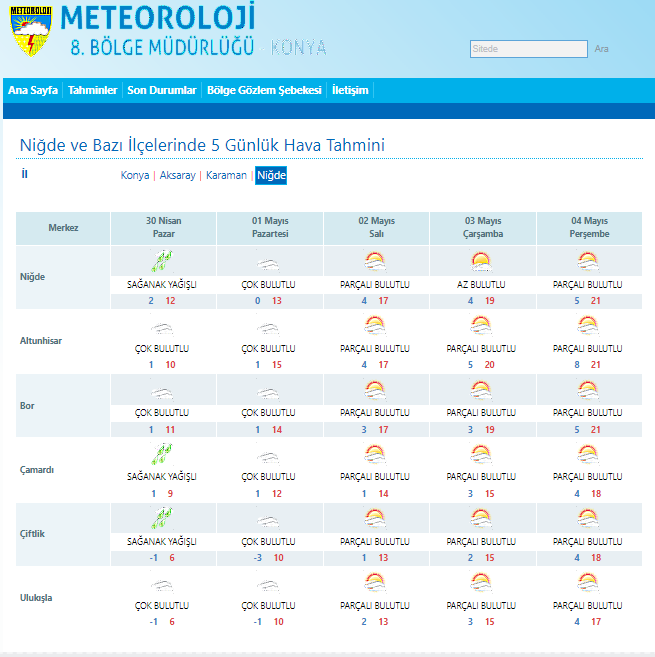The image size is (655, 657).
Task: Click the Niğde row label
Action: pos(32,277)
